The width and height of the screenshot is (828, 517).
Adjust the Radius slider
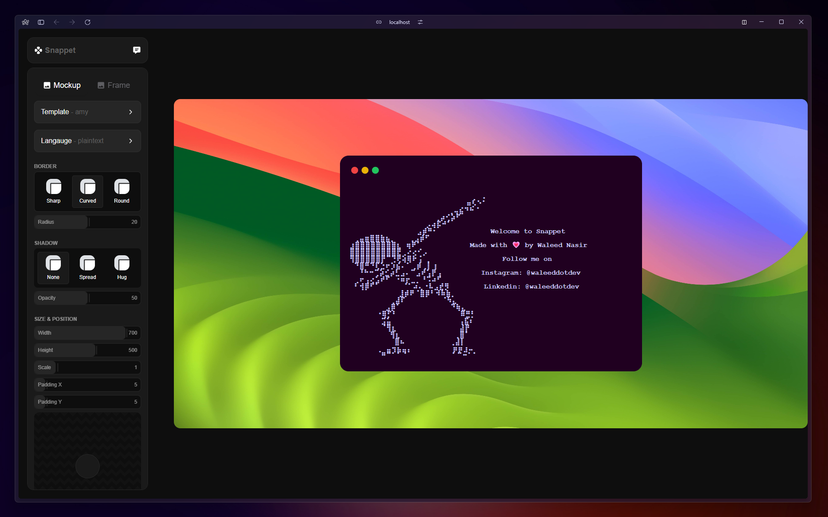[88, 222]
